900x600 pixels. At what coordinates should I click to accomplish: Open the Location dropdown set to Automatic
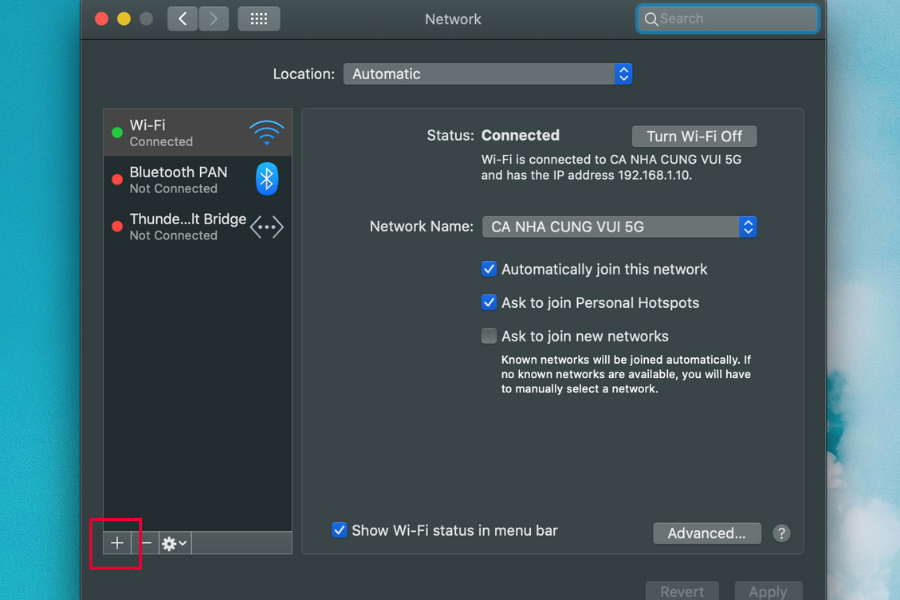pyautogui.click(x=487, y=74)
